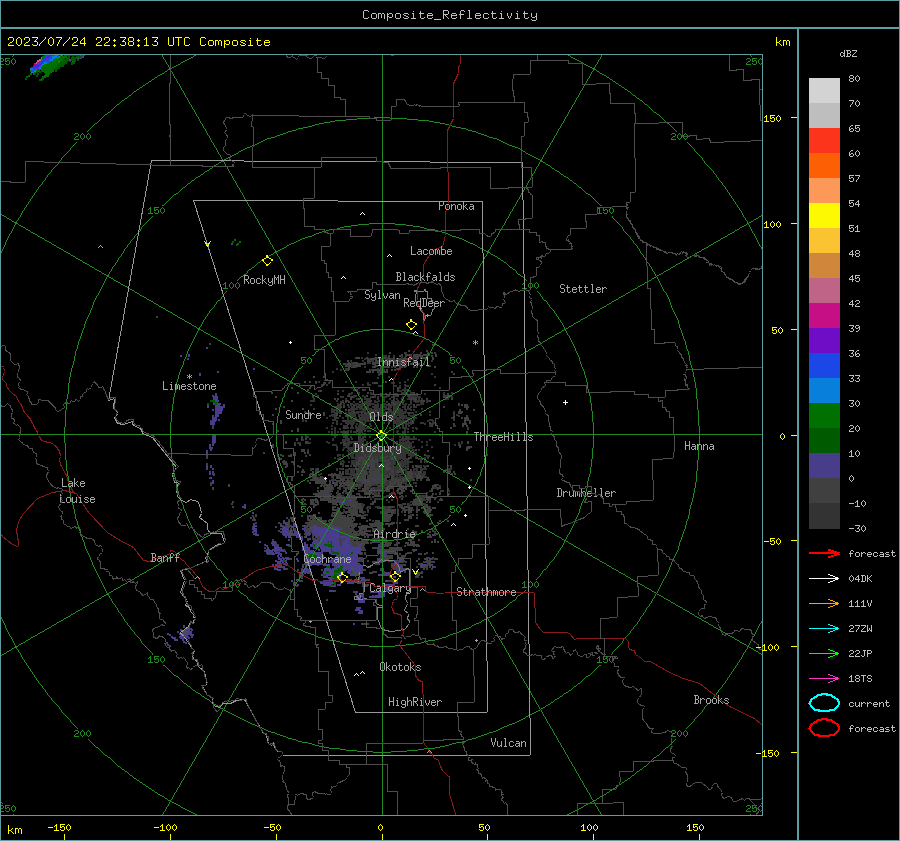Screen dimensions: 900x841
Task: Click the Innisfail city label
Action: click(404, 362)
